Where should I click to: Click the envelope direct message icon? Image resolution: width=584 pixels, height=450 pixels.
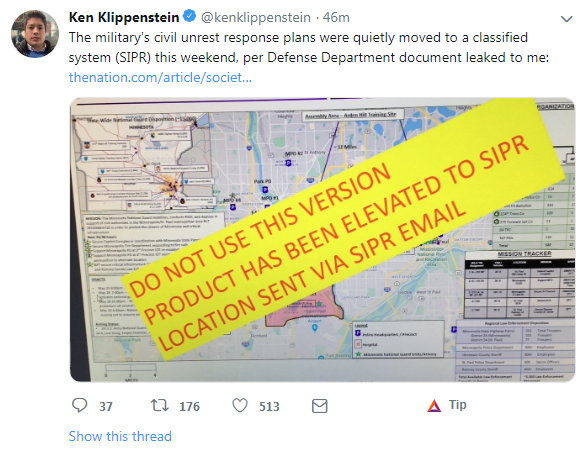pyautogui.click(x=320, y=406)
